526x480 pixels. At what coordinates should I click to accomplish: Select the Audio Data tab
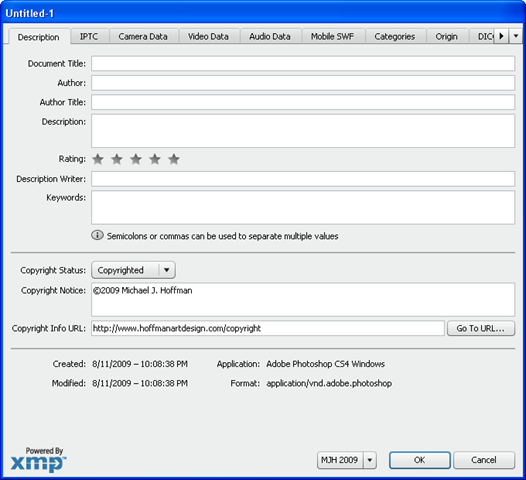click(x=270, y=36)
